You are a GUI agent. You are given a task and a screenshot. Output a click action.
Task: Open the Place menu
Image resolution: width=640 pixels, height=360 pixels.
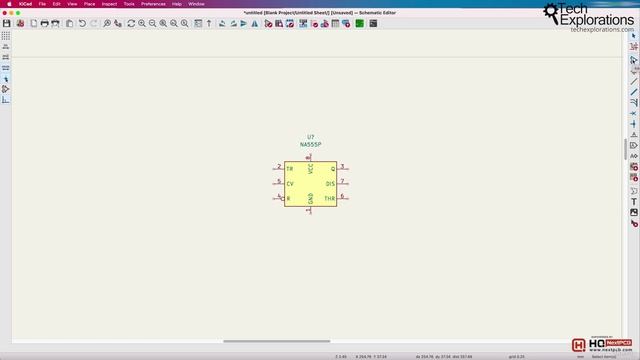point(89,4)
